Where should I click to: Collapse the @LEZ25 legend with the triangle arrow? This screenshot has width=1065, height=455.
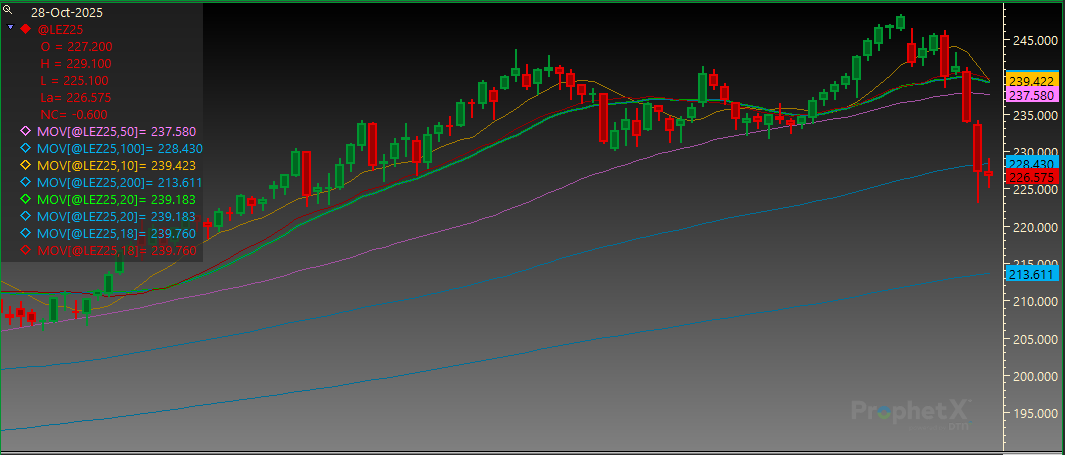[10, 27]
